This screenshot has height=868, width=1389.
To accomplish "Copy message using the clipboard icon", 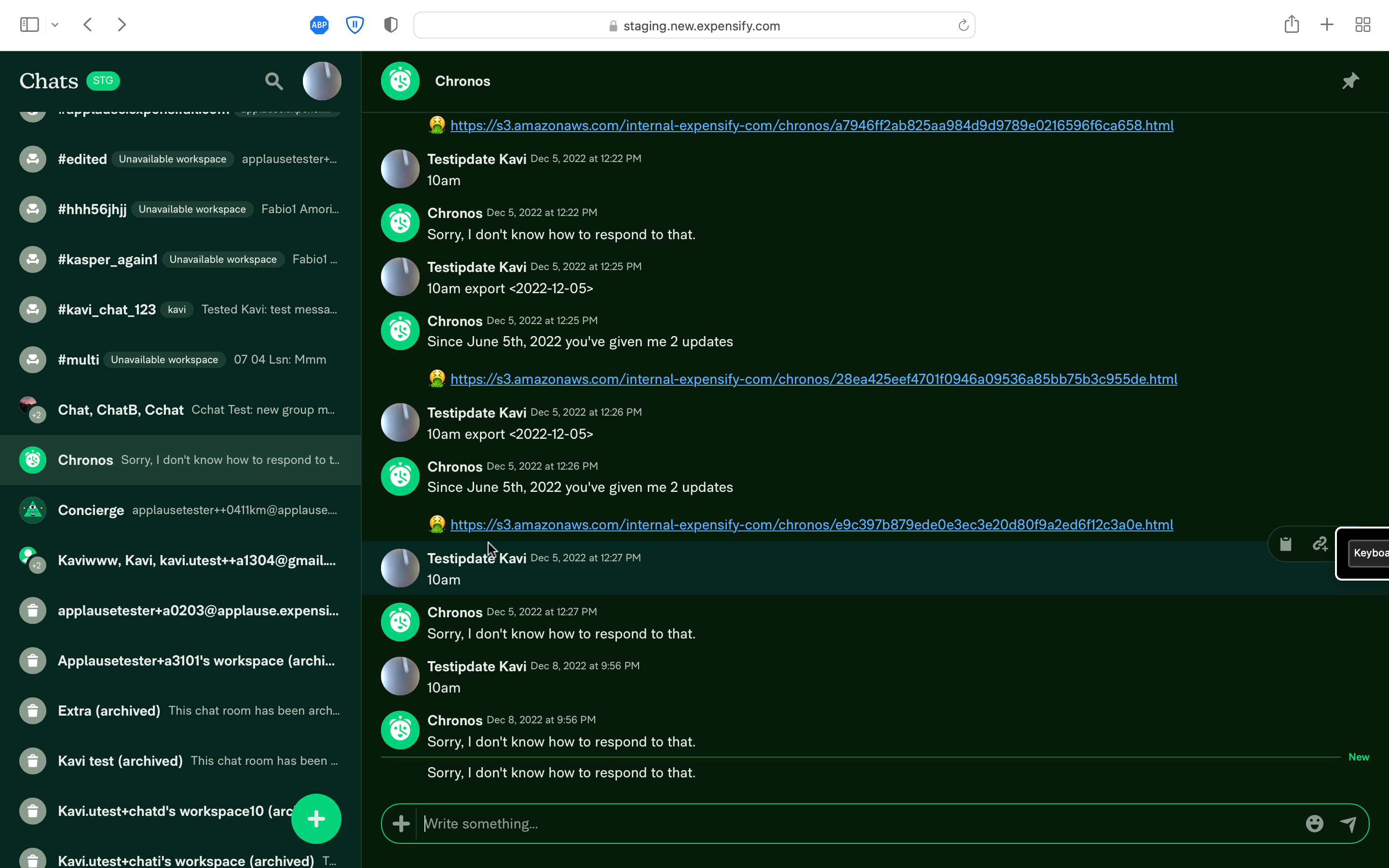I will click(1286, 543).
